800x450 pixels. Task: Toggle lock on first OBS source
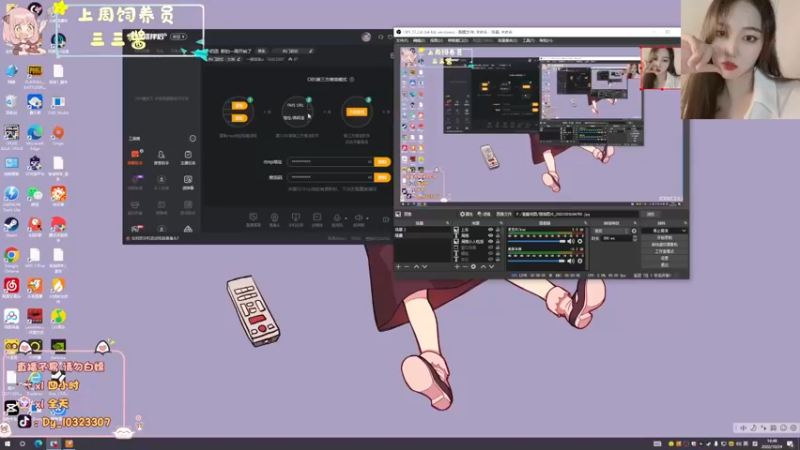[x=497, y=230]
